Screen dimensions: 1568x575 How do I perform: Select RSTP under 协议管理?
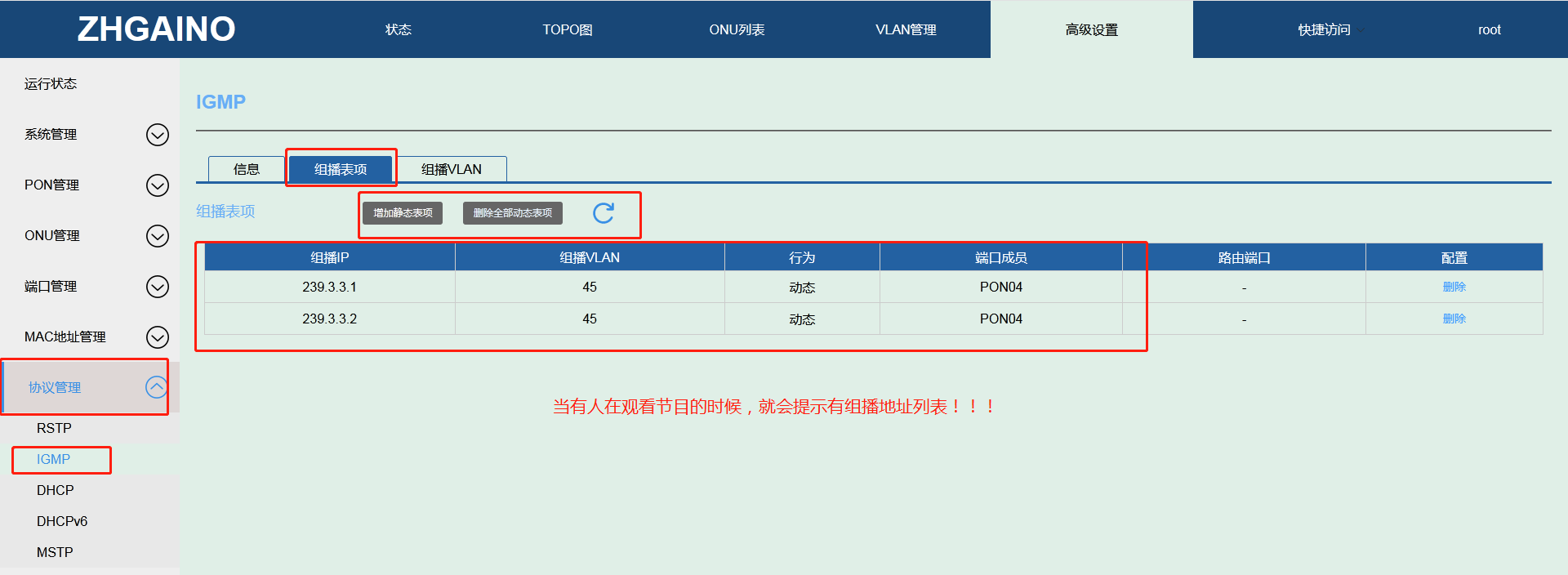tap(54, 428)
